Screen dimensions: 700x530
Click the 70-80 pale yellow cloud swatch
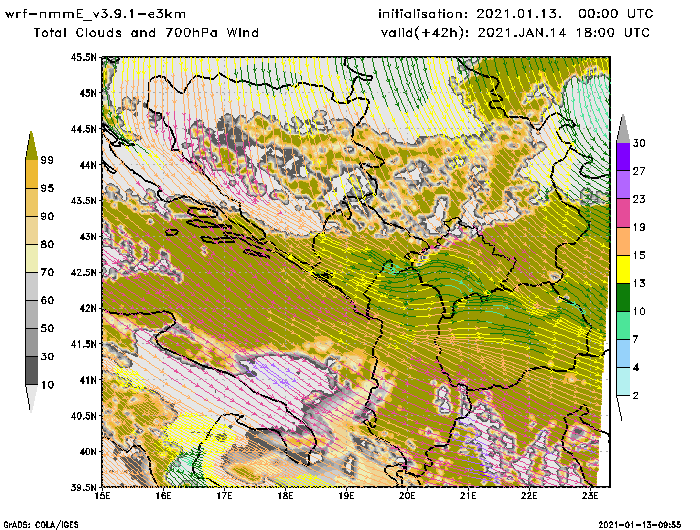click(31, 259)
